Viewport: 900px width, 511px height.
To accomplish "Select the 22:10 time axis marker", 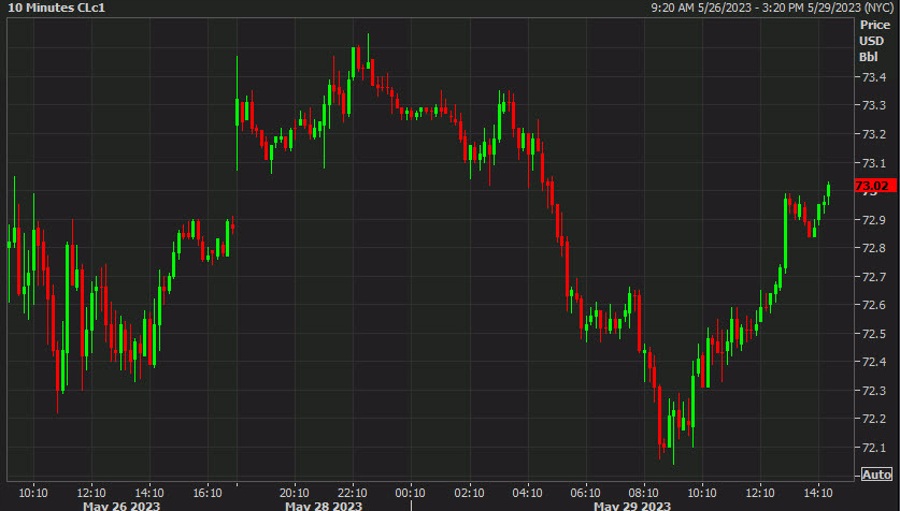I will [x=352, y=493].
